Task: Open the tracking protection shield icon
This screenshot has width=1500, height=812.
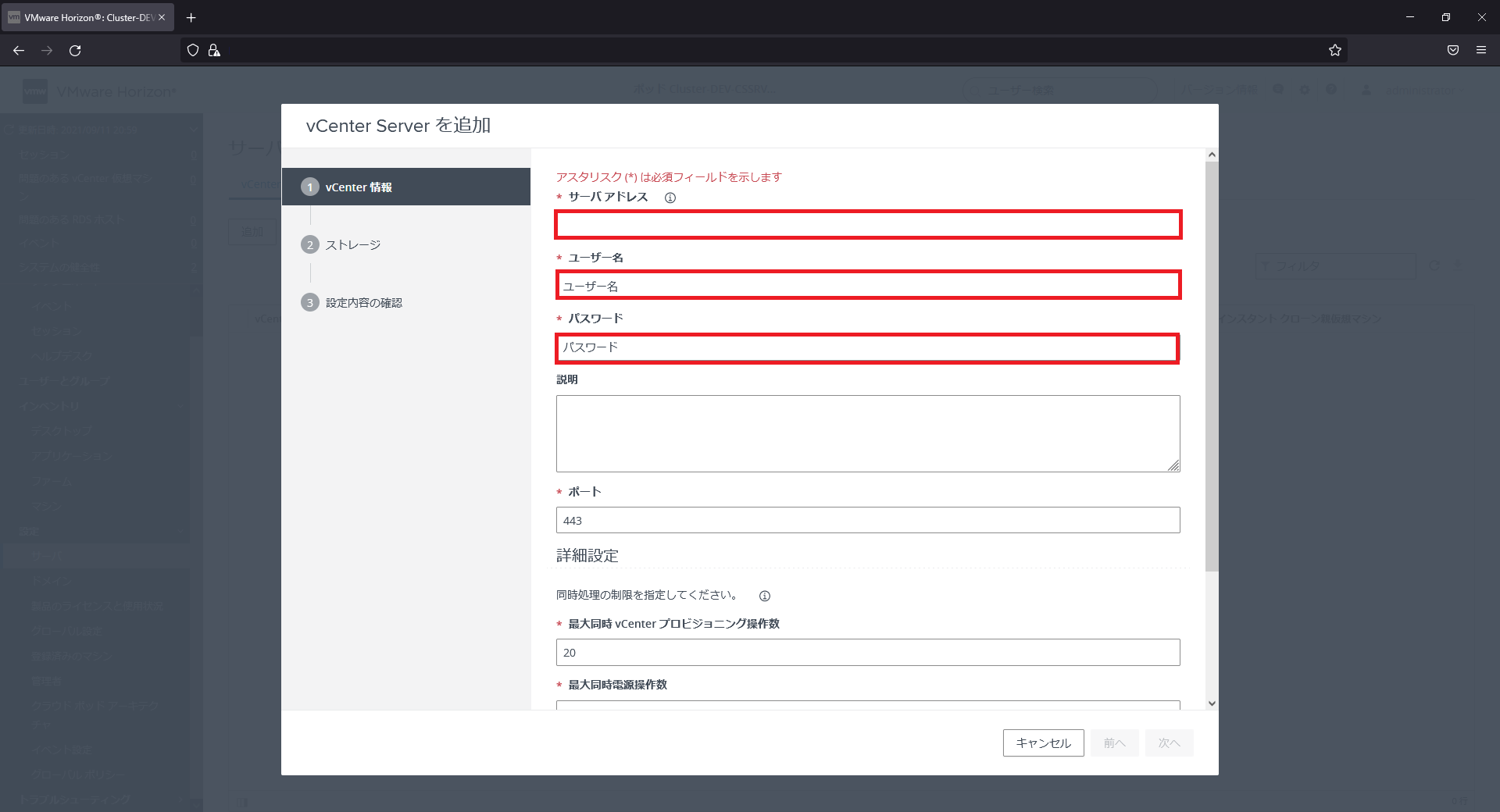Action: click(x=192, y=50)
